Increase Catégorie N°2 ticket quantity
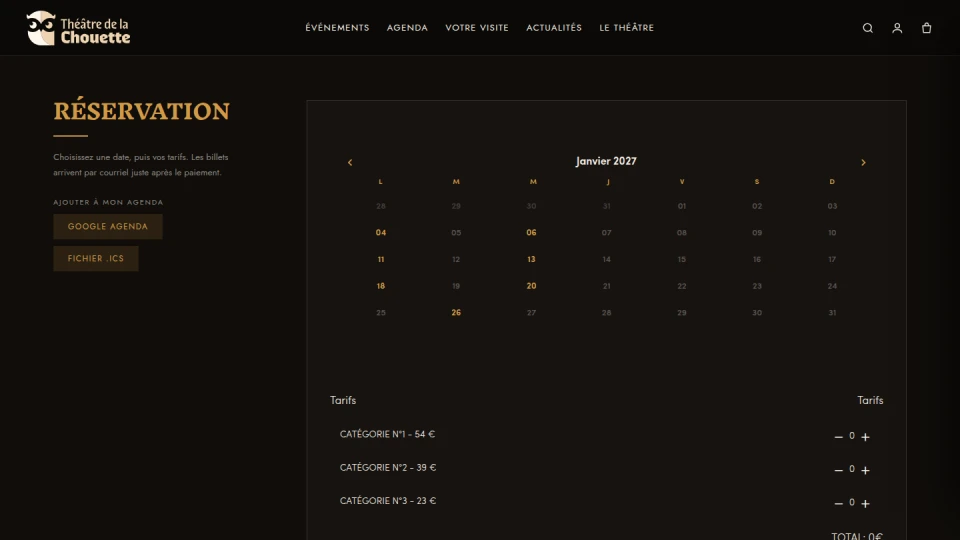 point(865,470)
